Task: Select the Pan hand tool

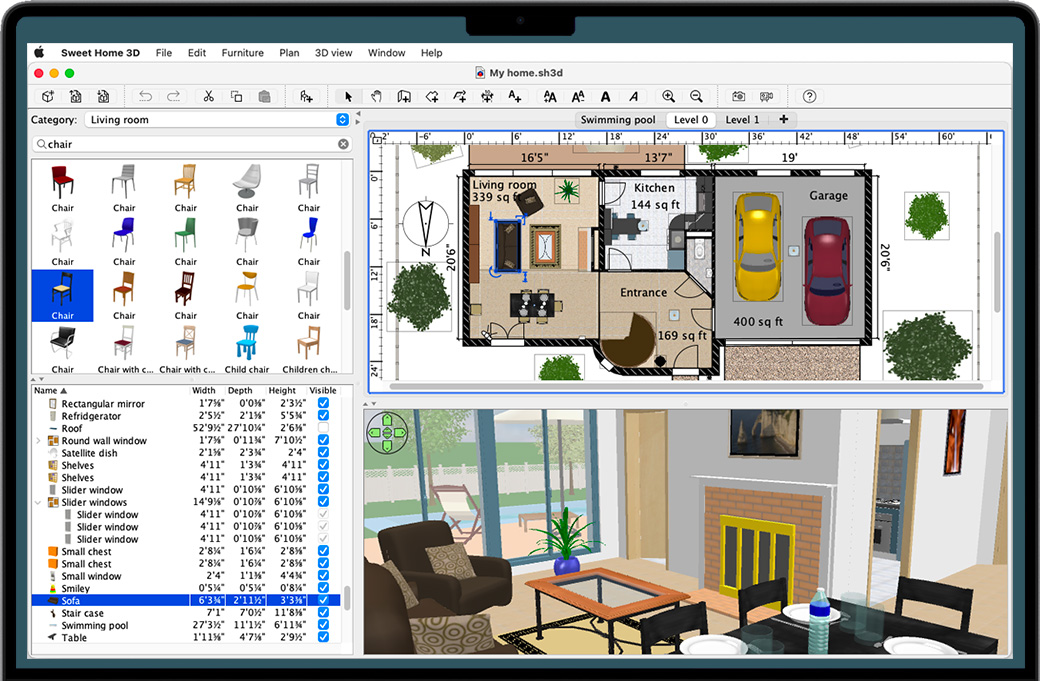Action: [376, 96]
